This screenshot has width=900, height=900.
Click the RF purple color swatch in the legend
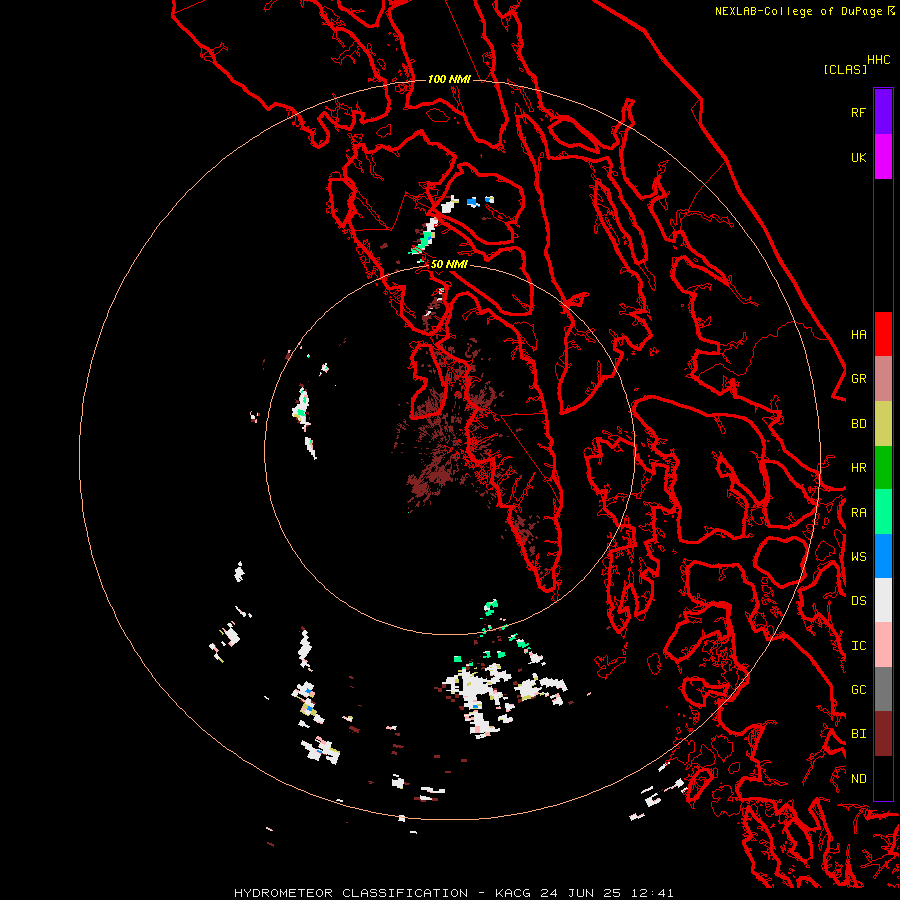[883, 112]
